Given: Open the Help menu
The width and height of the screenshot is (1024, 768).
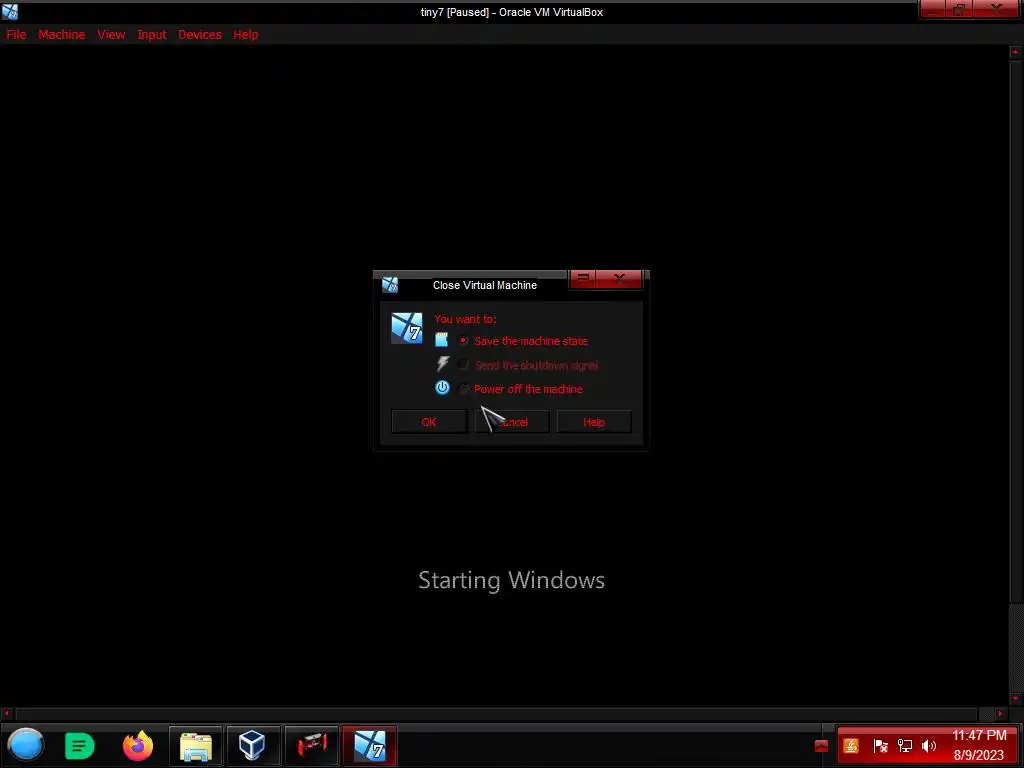Looking at the screenshot, I should [x=246, y=35].
